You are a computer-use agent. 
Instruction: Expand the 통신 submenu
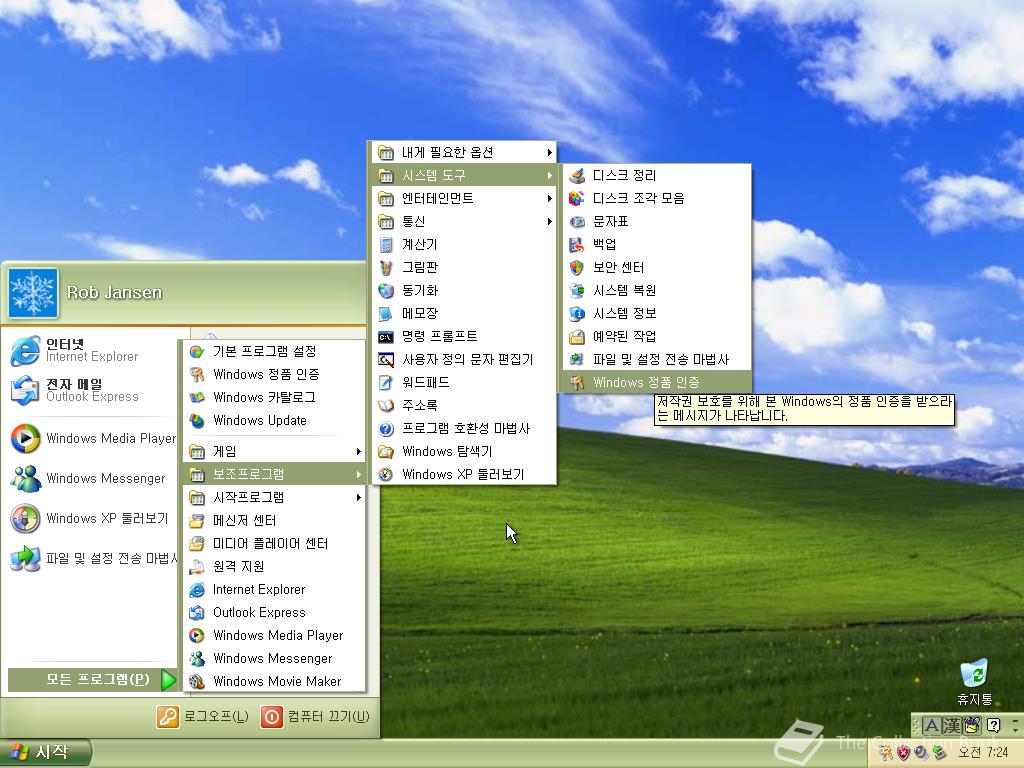coord(464,221)
